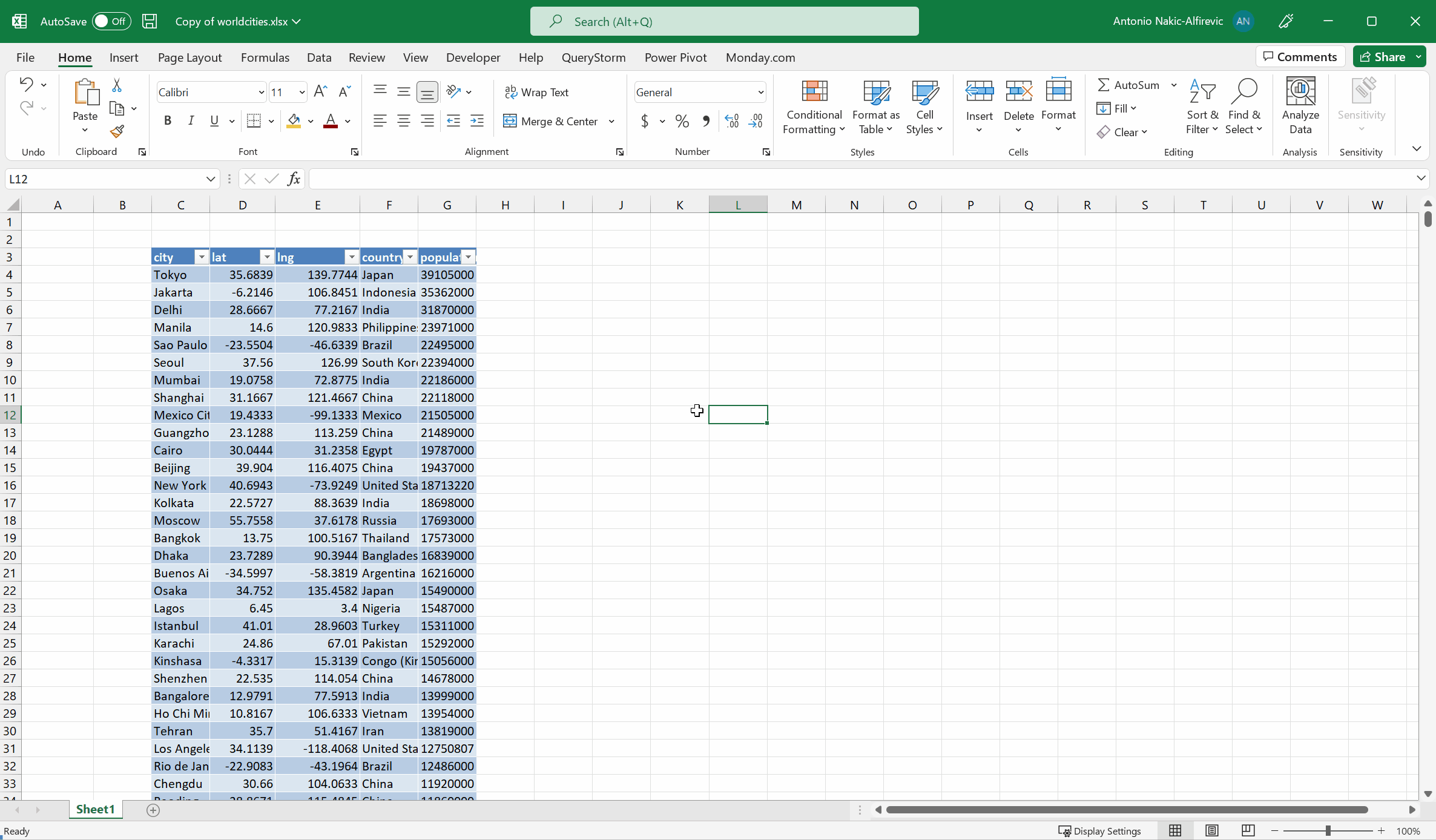
Task: Open Conditional Formatting menu
Action: pos(814,107)
